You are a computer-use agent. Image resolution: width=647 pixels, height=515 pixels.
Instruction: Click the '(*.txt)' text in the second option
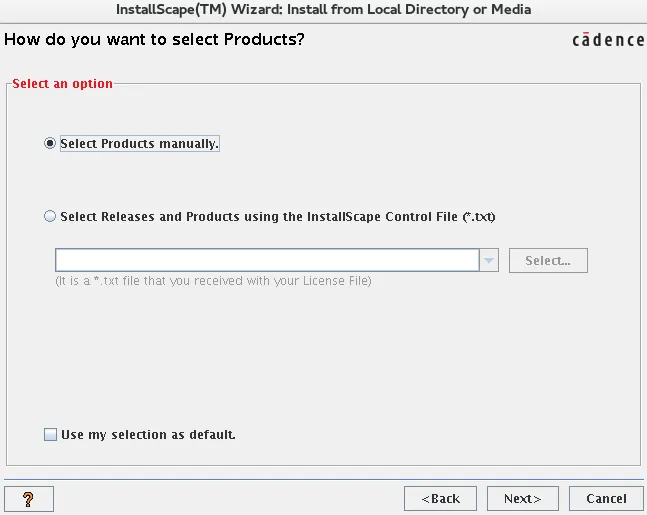click(x=479, y=216)
